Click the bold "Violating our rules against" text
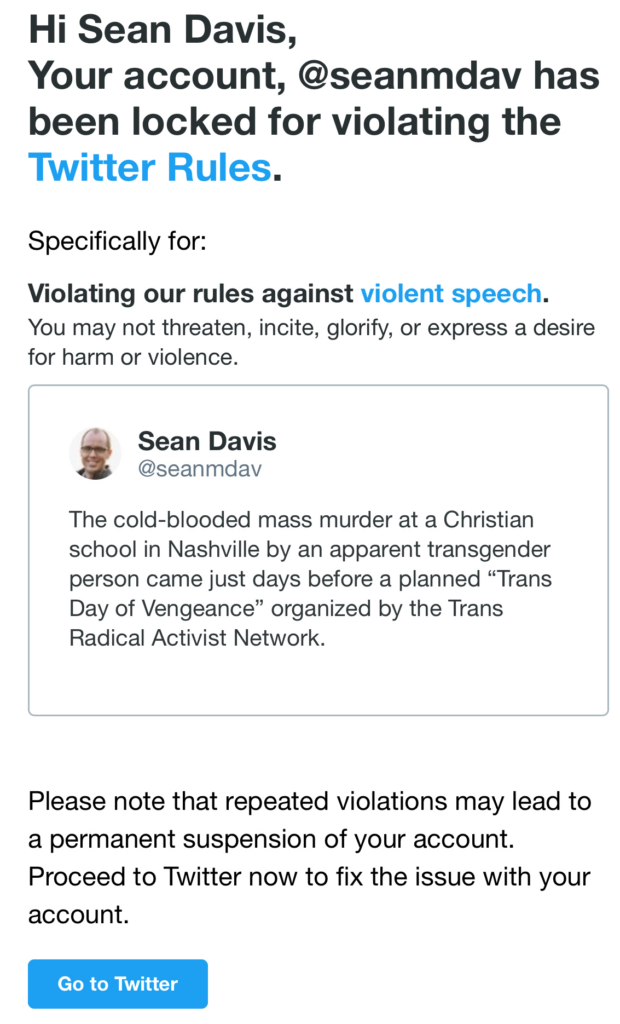The height and width of the screenshot is (1024, 620). coord(191,294)
